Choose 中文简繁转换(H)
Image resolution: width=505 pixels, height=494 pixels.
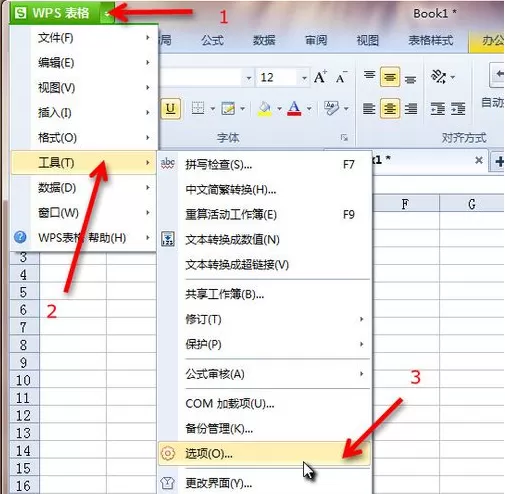265,190
